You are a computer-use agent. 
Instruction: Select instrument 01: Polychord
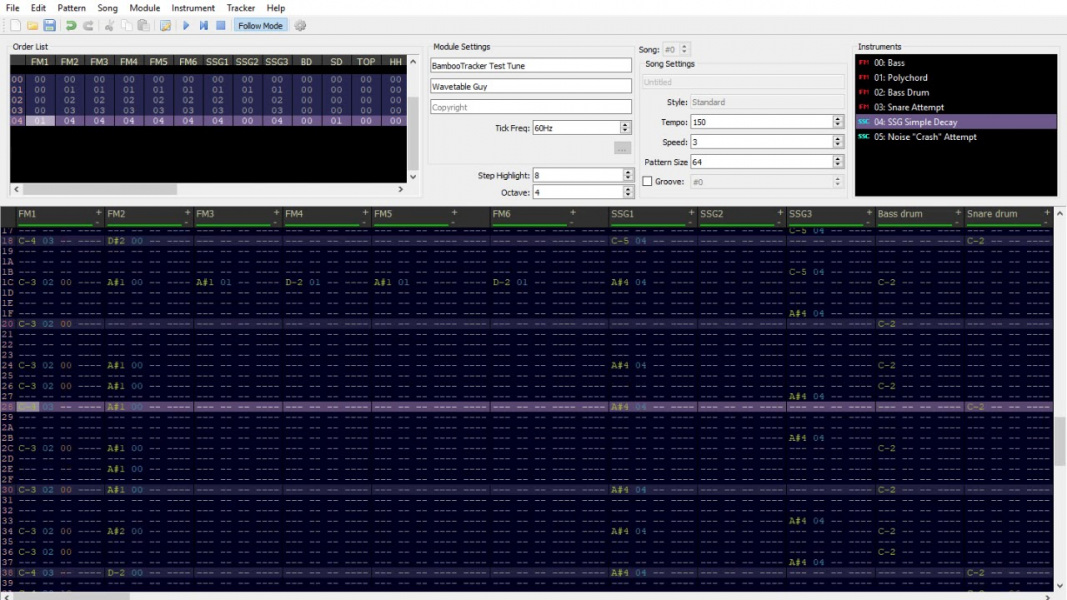point(956,78)
